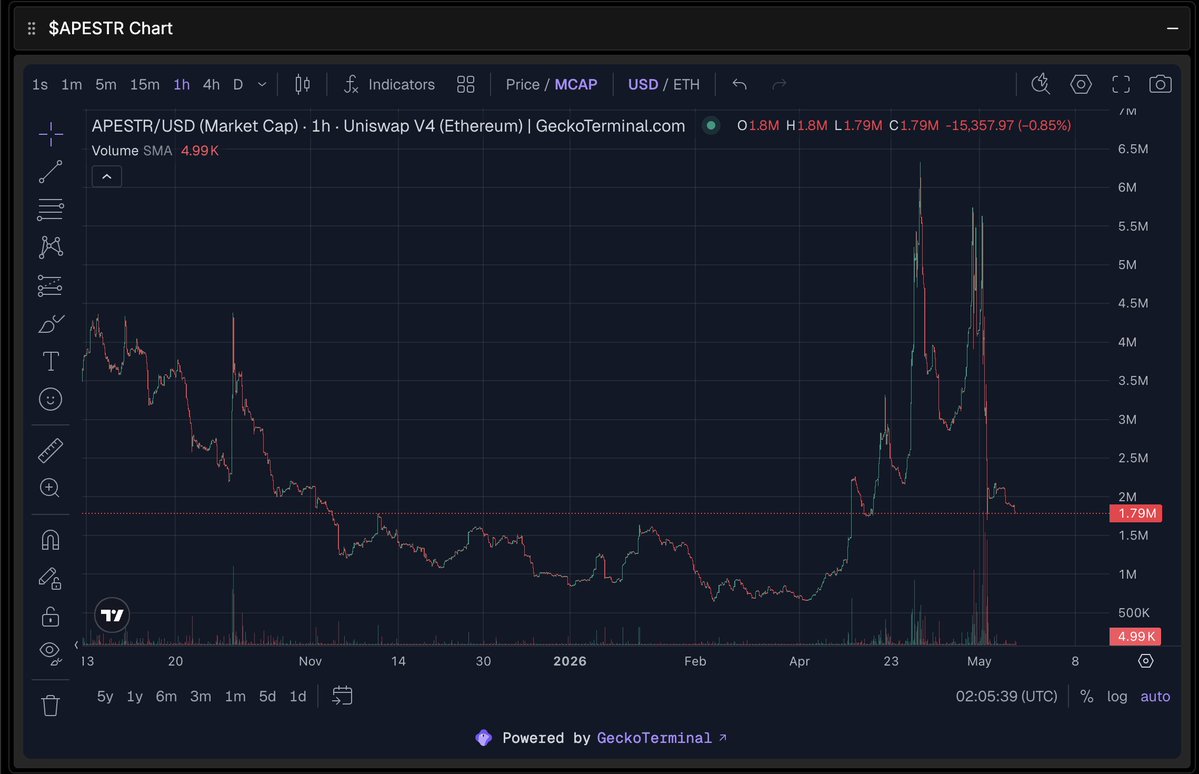Open chart settings hexagon icon
The height and width of the screenshot is (774, 1199).
(1080, 84)
